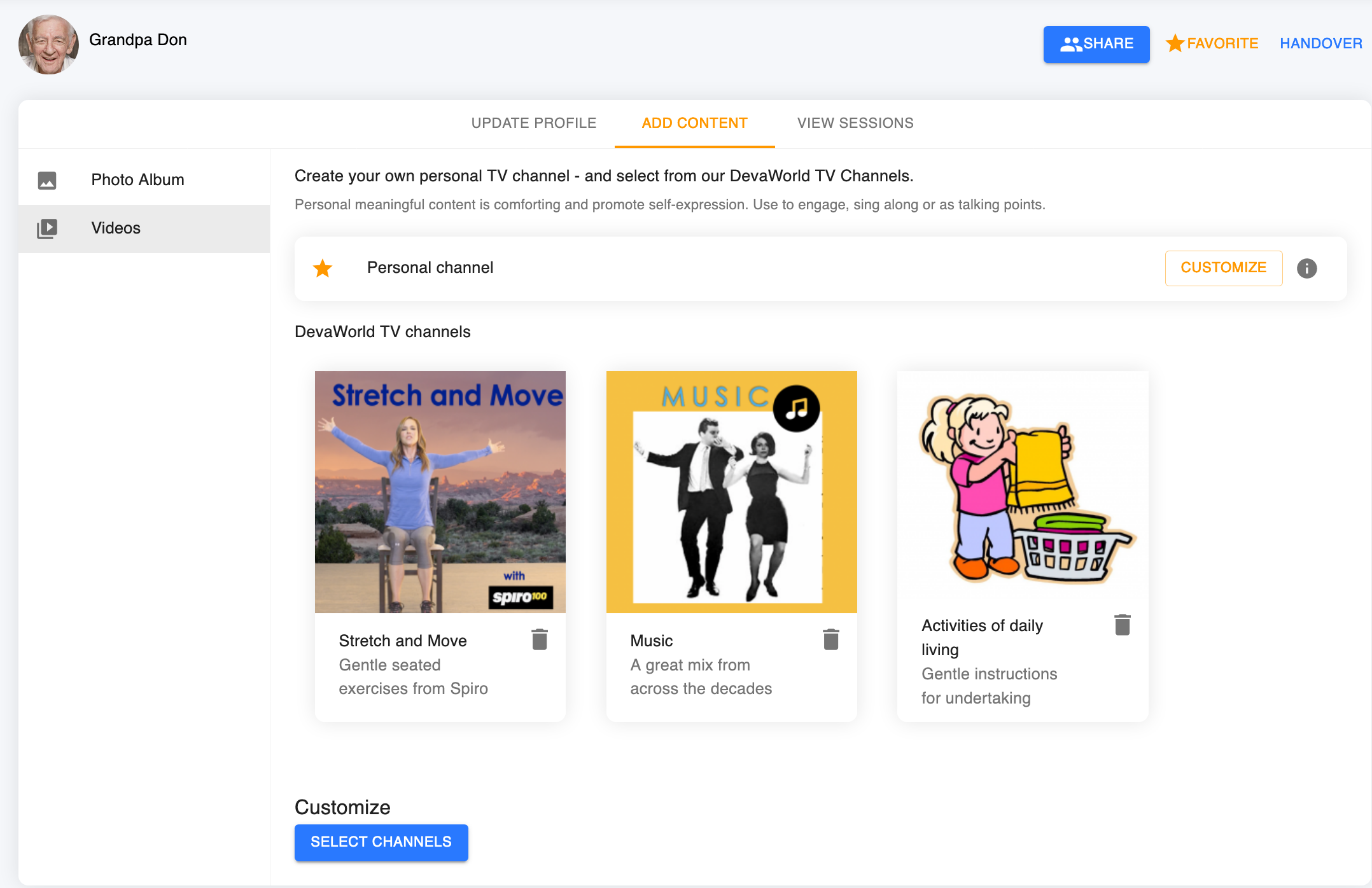Mark profile as Favorite
This screenshot has height=888, width=1372.
1212,43
